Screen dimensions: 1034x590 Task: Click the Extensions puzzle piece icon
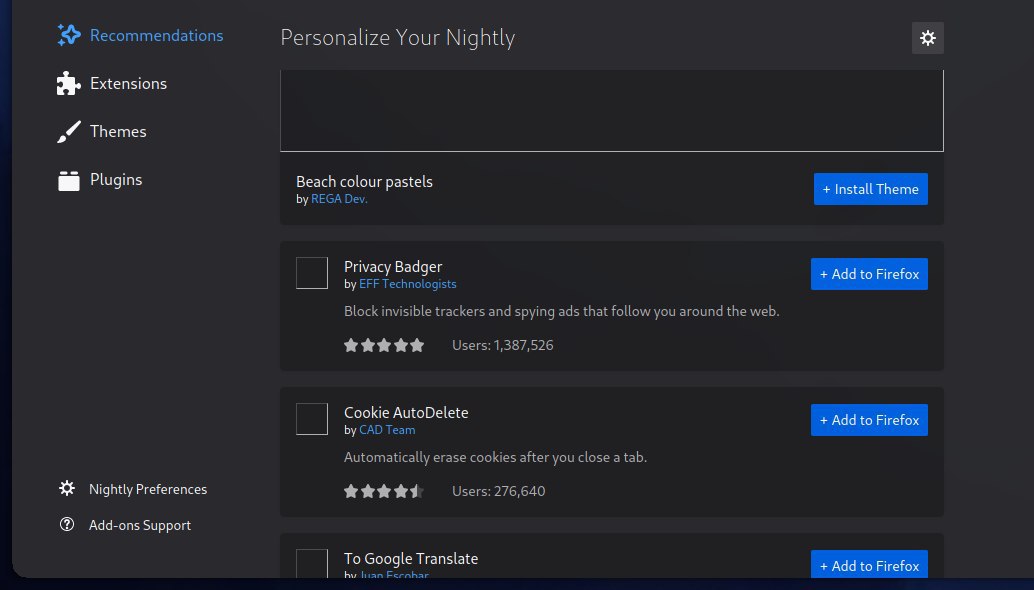(x=69, y=84)
